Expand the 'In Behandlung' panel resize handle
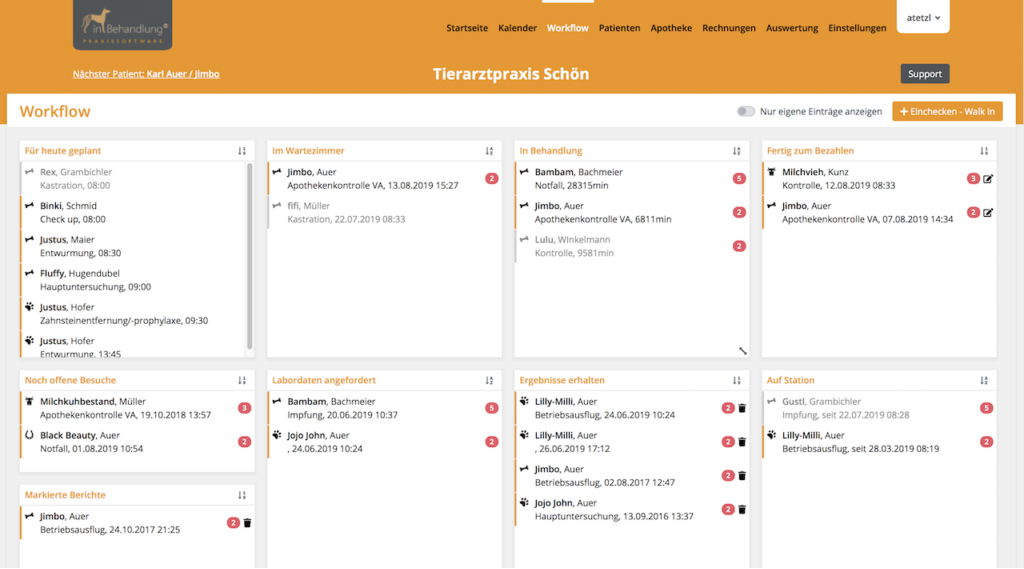The width and height of the screenshot is (1024, 569). pyautogui.click(x=743, y=351)
